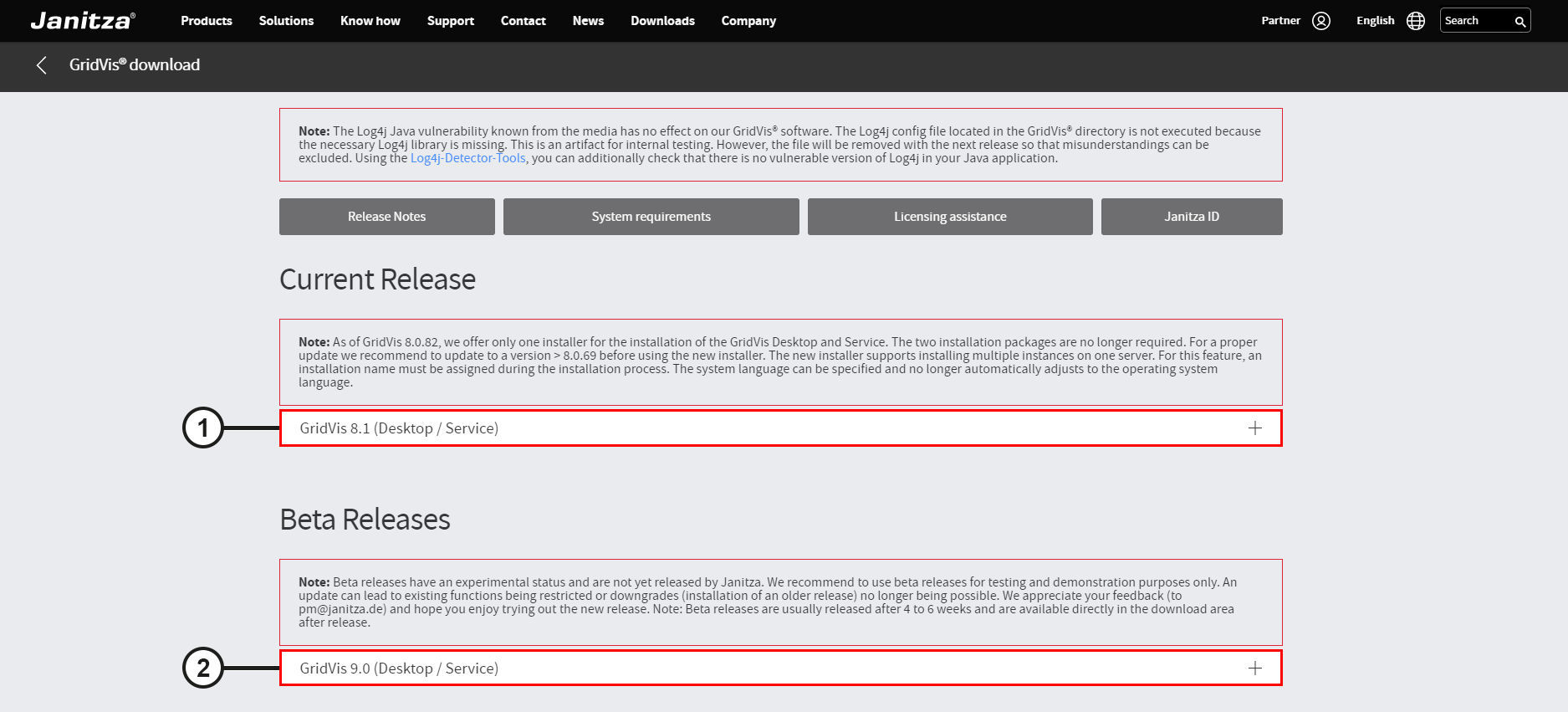
Task: Click the Partner link
Action: [1280, 21]
